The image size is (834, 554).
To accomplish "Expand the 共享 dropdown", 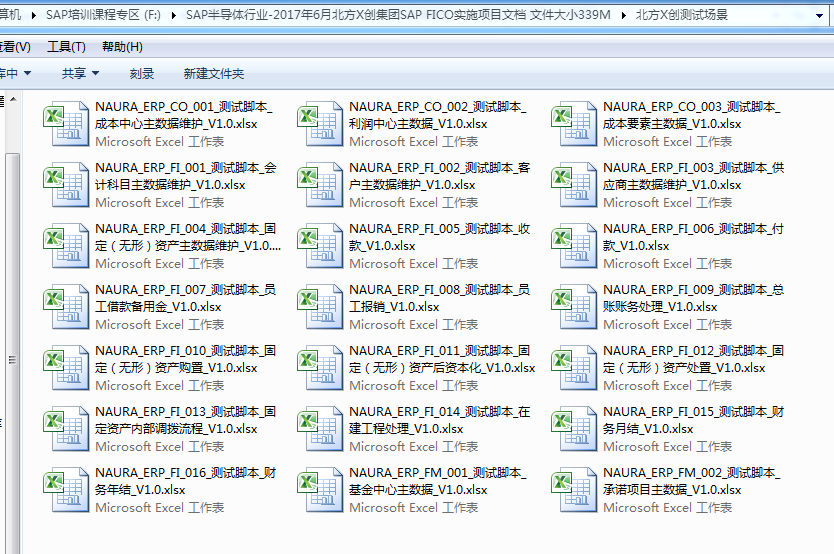I will coord(80,73).
